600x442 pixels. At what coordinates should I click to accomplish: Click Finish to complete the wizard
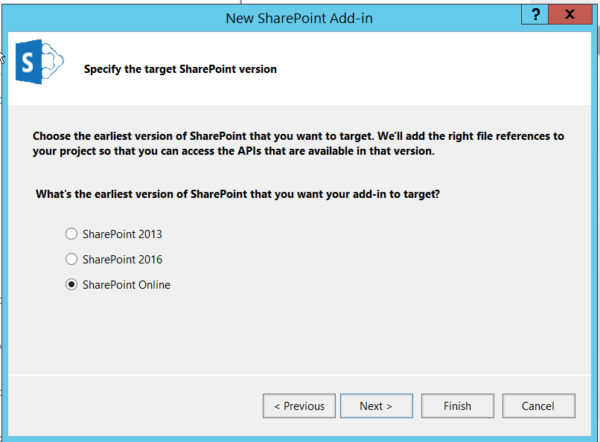pos(459,406)
